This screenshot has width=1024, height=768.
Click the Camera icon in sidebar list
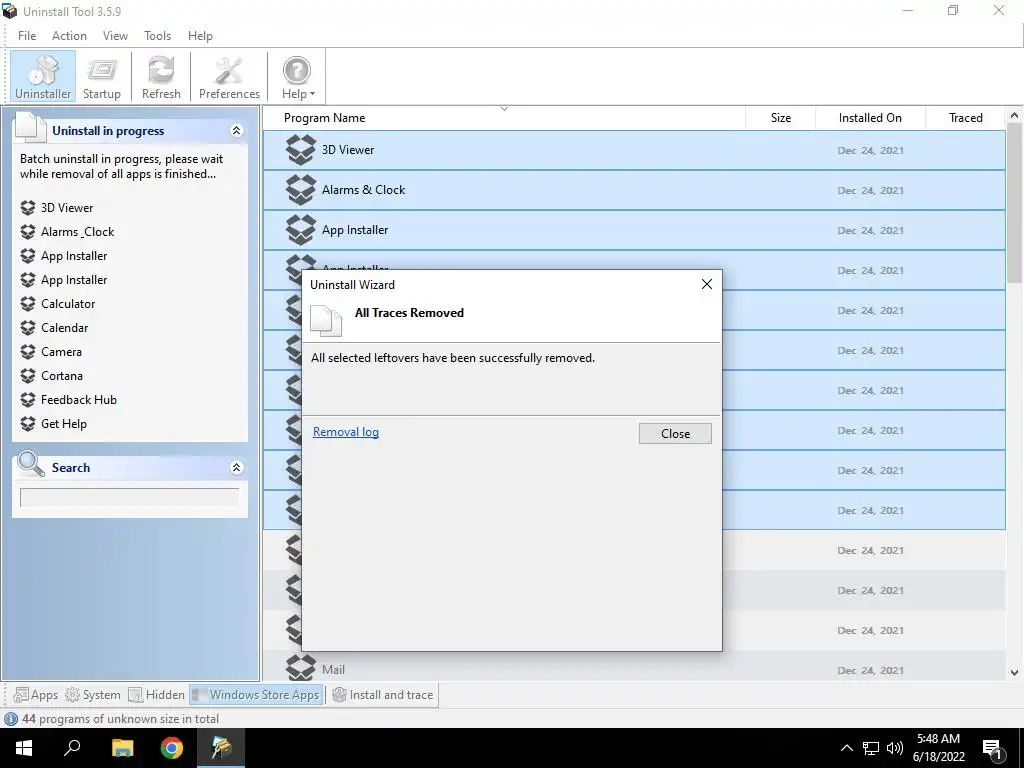[27, 352]
